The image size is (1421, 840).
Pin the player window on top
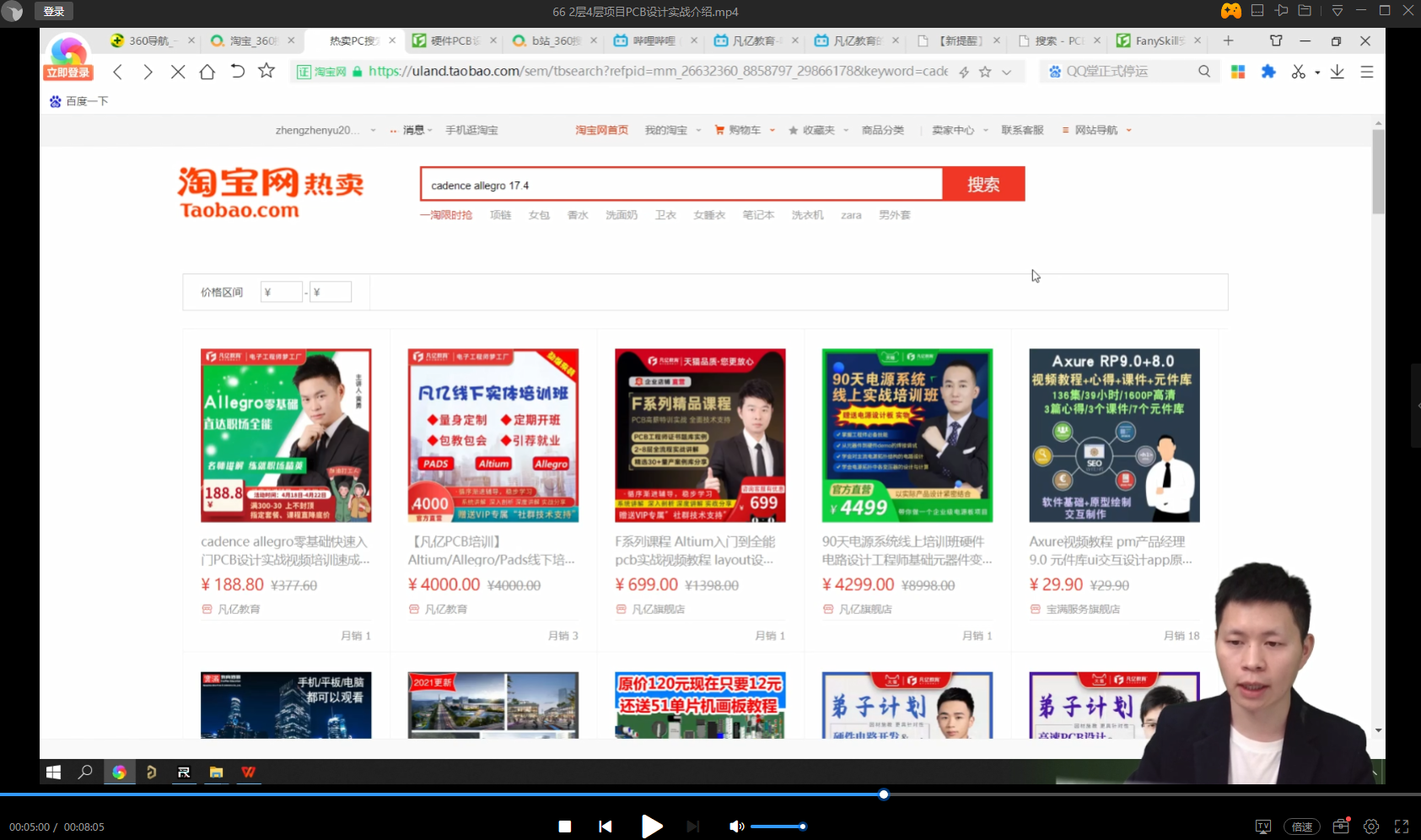1282,11
